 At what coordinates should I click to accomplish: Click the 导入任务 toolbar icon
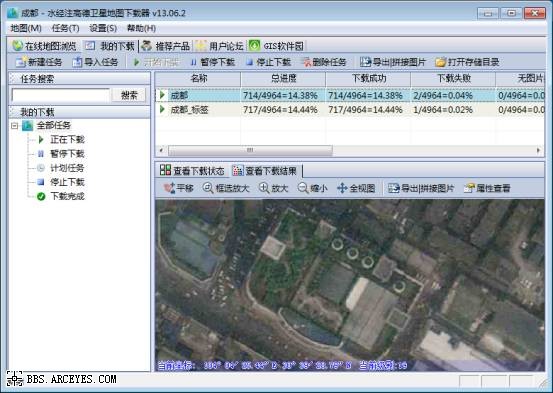click(x=77, y=62)
